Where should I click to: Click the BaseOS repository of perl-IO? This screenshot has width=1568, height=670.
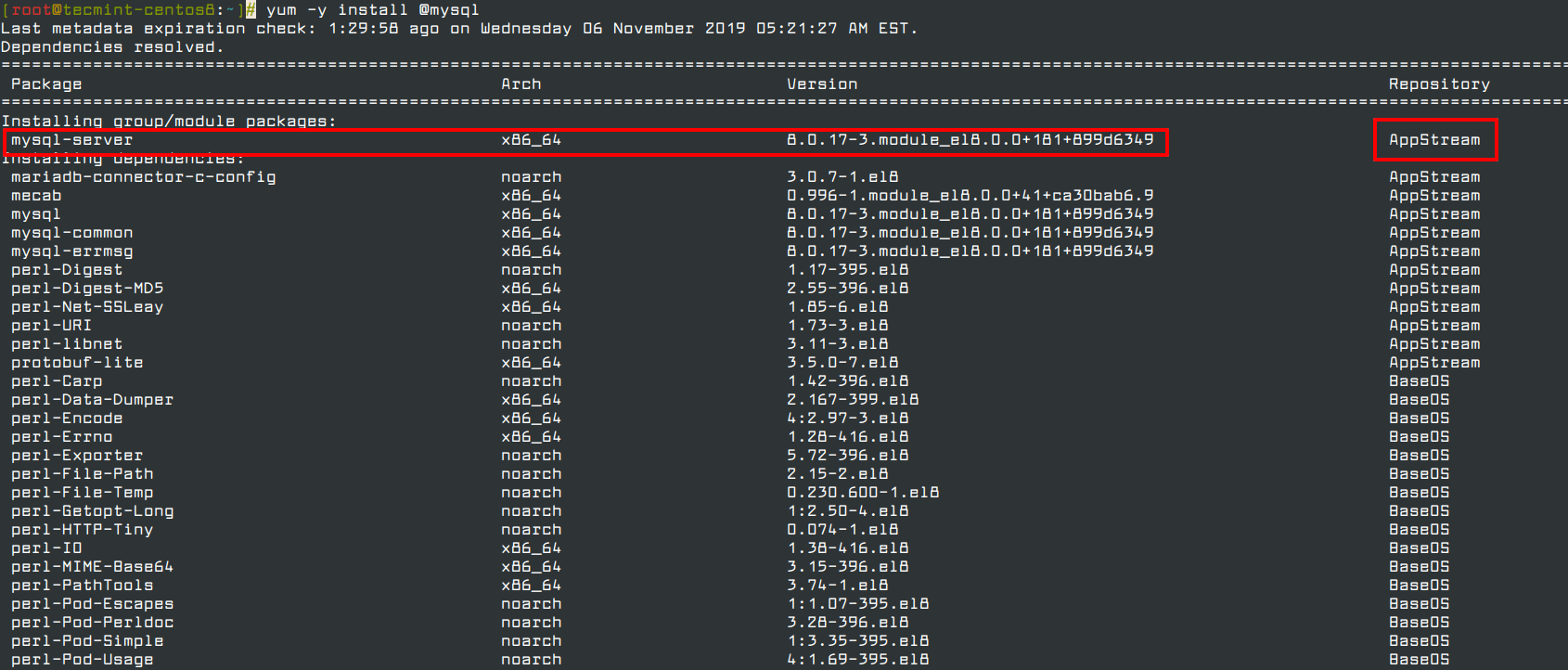1419,548
